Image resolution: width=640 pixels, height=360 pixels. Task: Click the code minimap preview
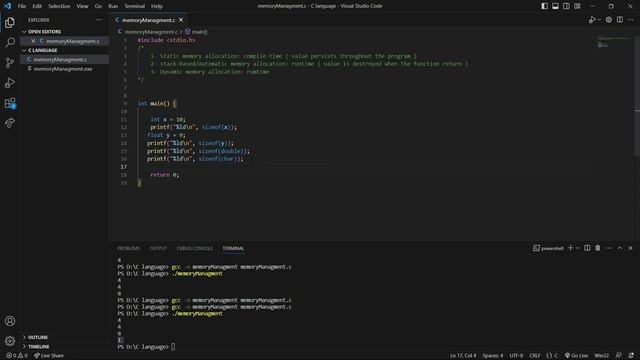tap(613, 42)
